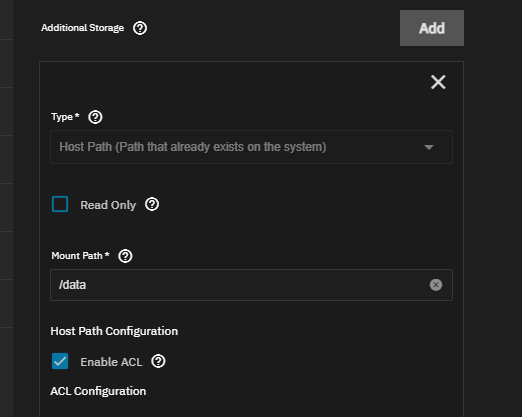Show help for the Enable ACL option

tap(158, 361)
